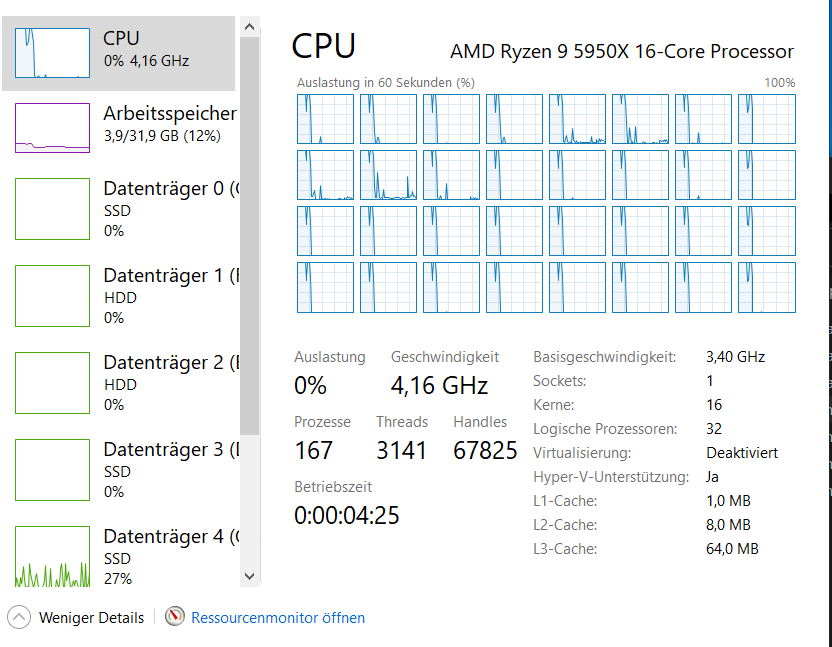The width and height of the screenshot is (832, 647).
Task: Click the last graph in the bottom row
Action: point(767,288)
